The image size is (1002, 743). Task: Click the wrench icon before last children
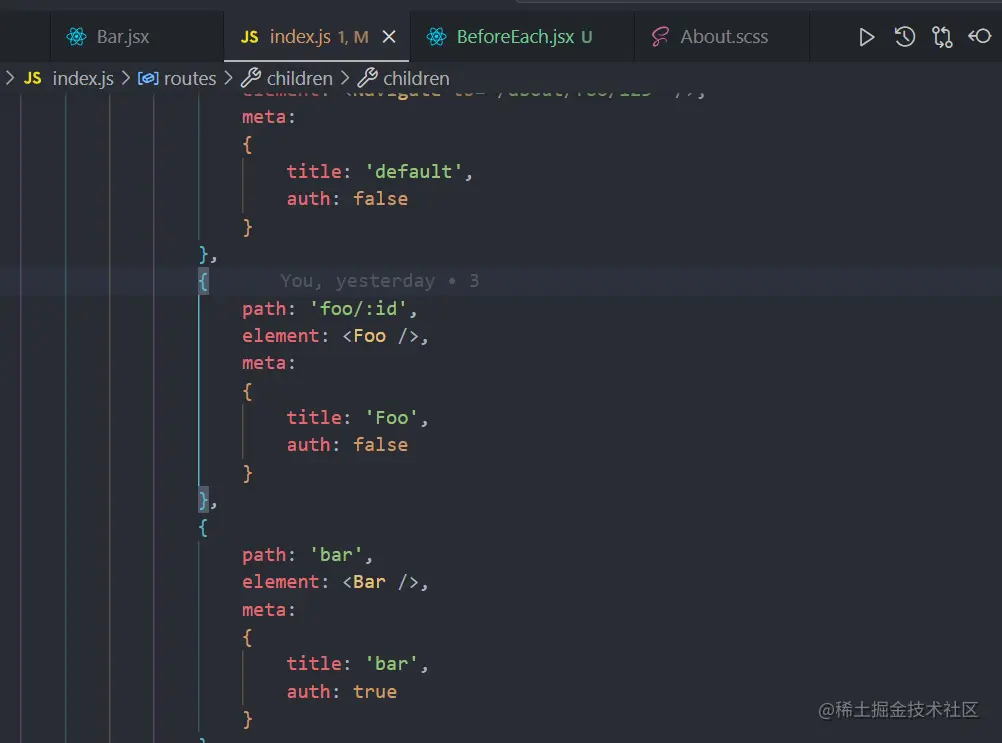click(367, 78)
